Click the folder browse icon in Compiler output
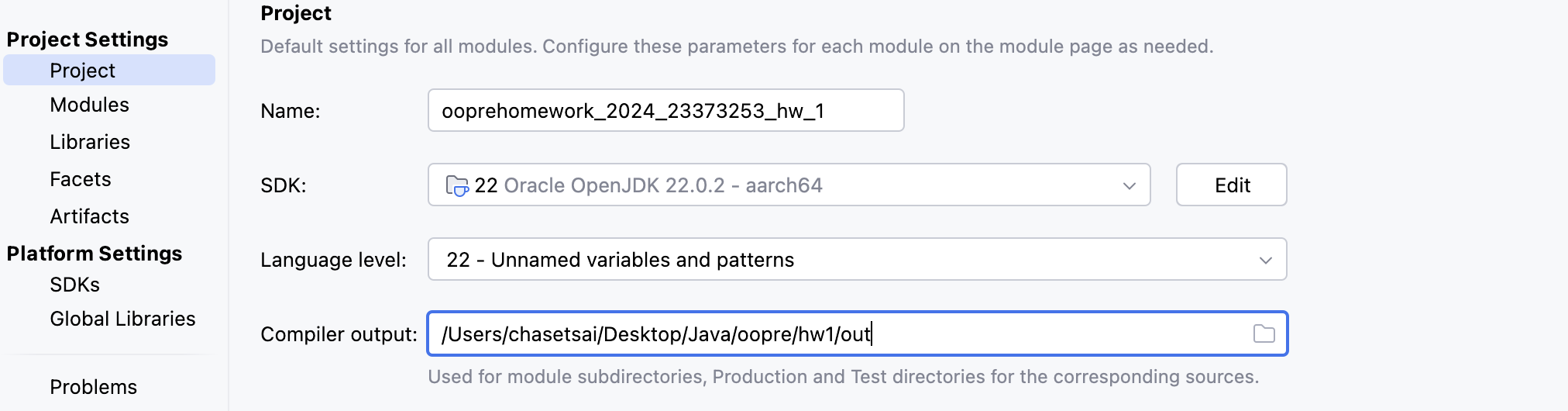This screenshot has height=411, width=1568. 1264,333
